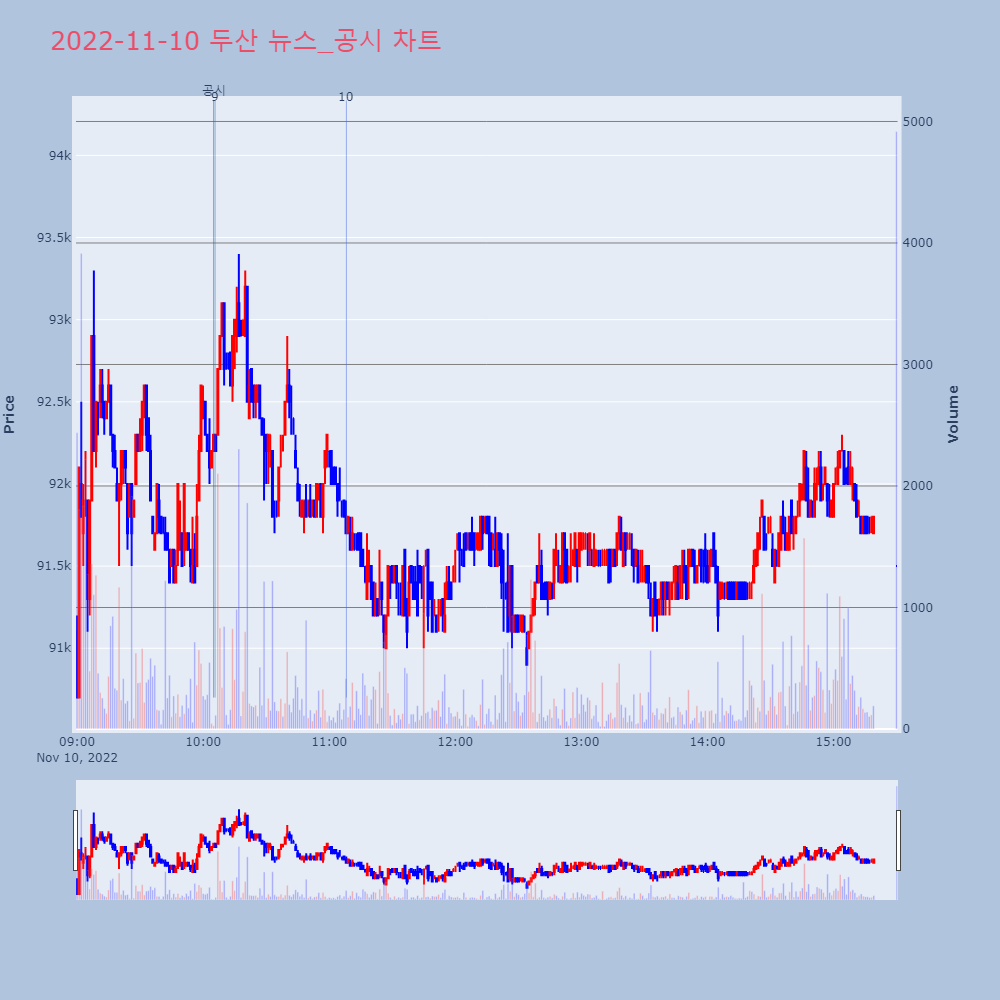Click the 09:00 time axis label
Image resolution: width=1000 pixels, height=1000 pixels.
coord(77,742)
